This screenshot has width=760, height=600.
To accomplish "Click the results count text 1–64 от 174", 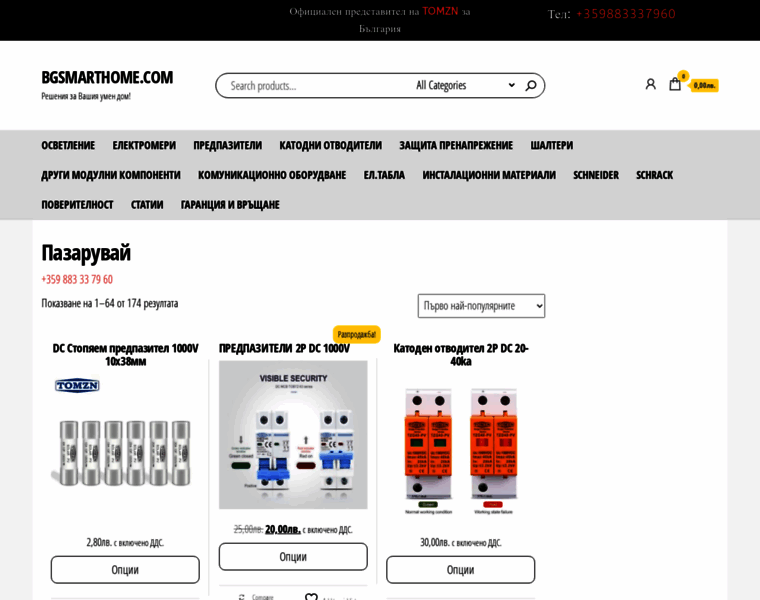I will tap(110, 303).
